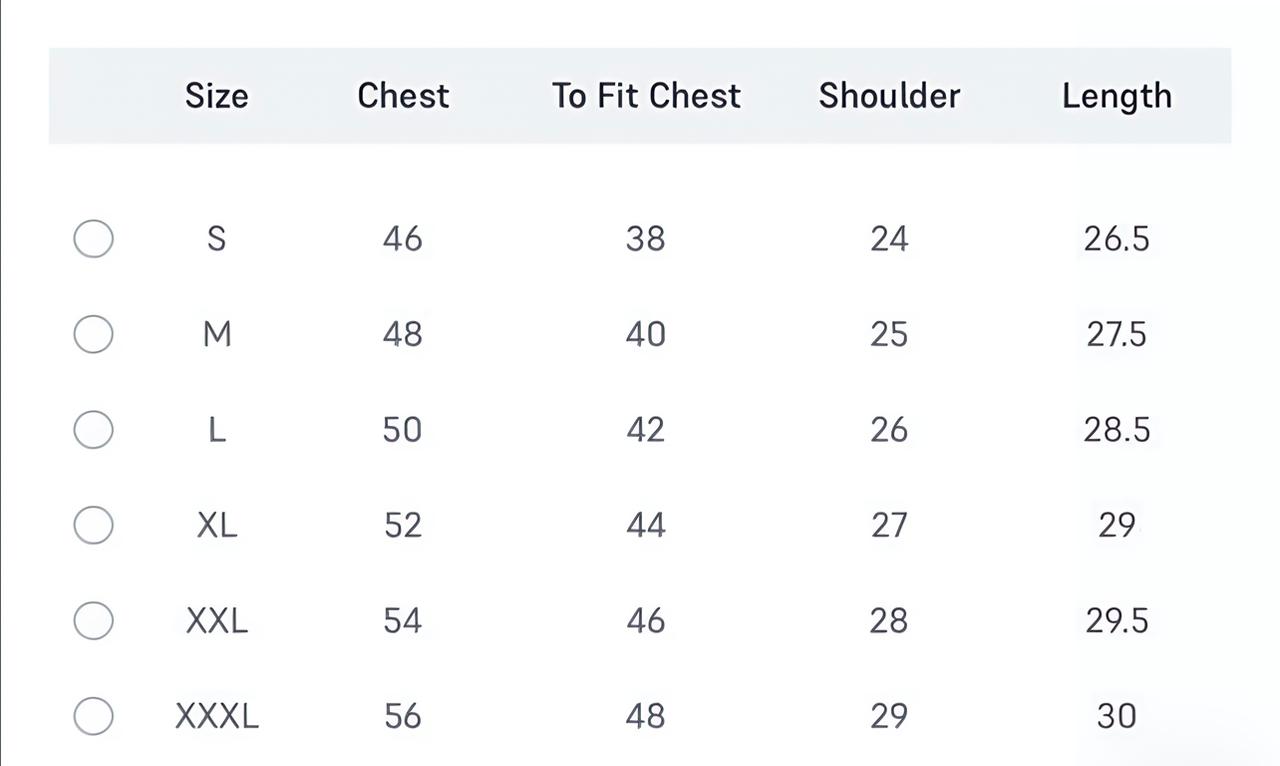The image size is (1280, 766).
Task: Choose the XXL radio button
Action: [93, 621]
